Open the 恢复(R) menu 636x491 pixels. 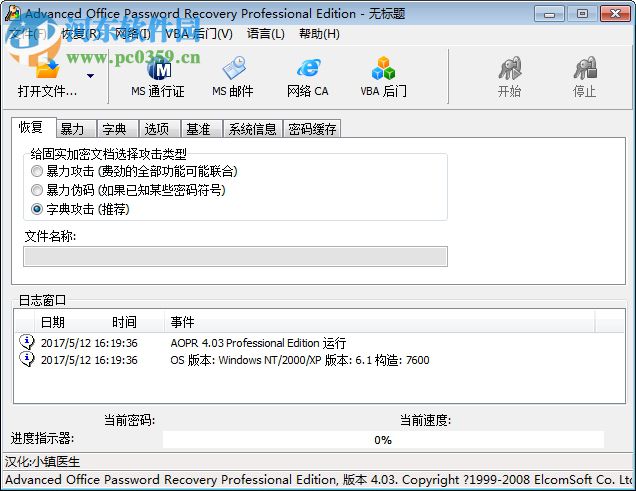81,34
